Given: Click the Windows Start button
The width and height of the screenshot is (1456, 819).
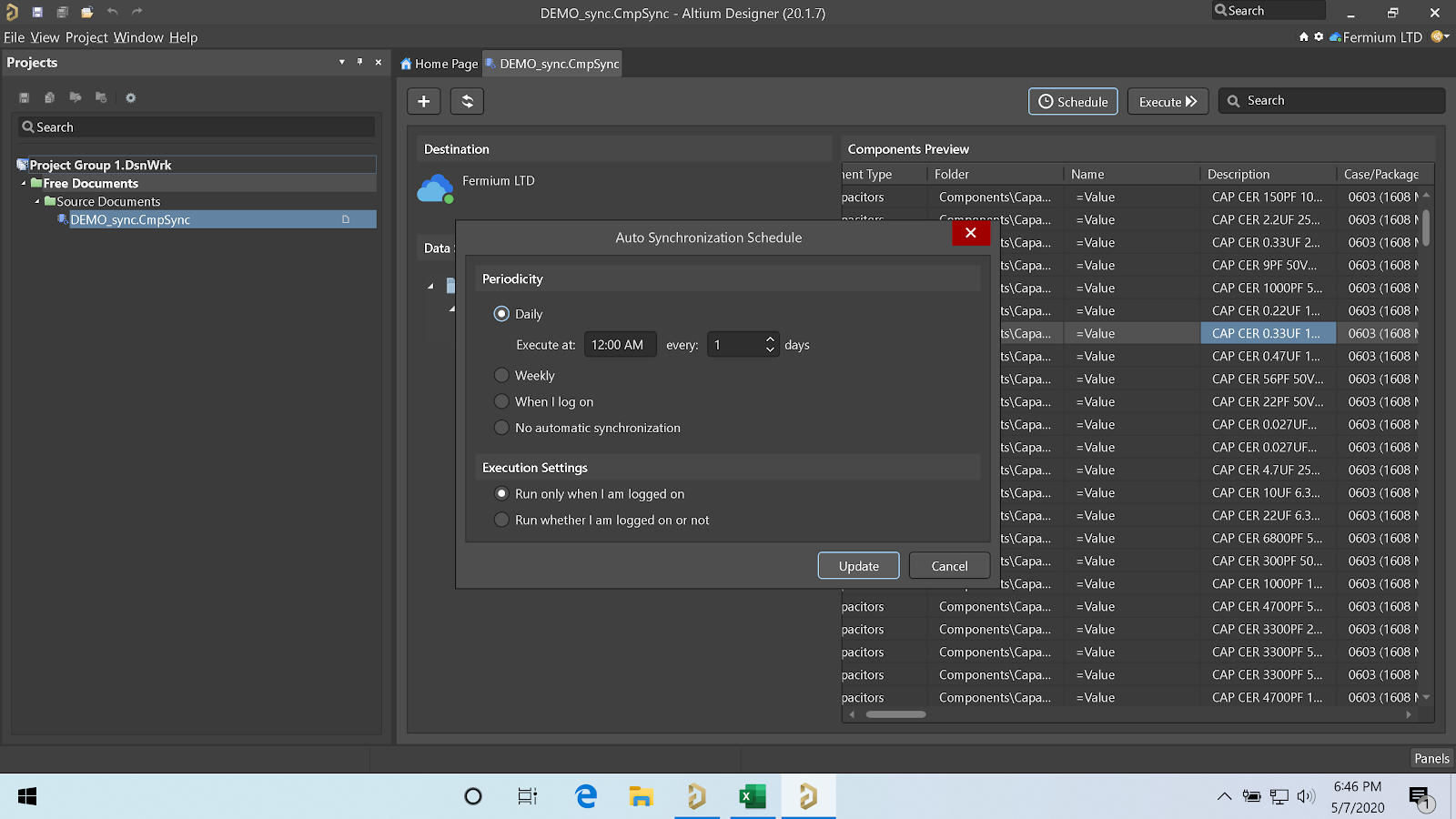Looking at the screenshot, I should [x=27, y=796].
